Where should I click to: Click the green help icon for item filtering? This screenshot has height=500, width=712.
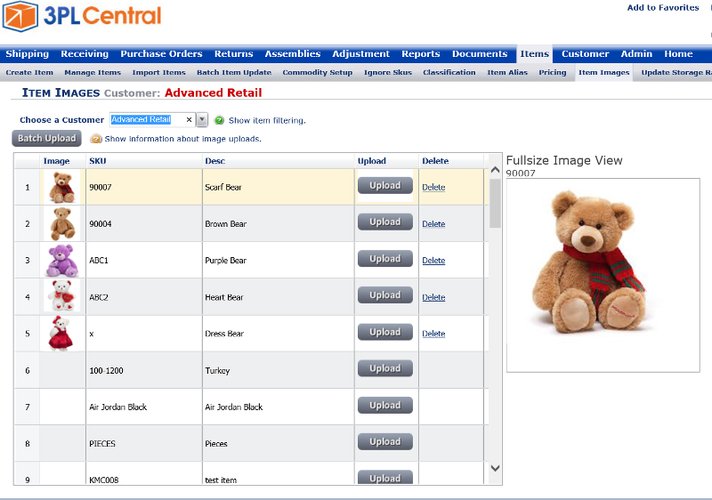pyautogui.click(x=219, y=120)
